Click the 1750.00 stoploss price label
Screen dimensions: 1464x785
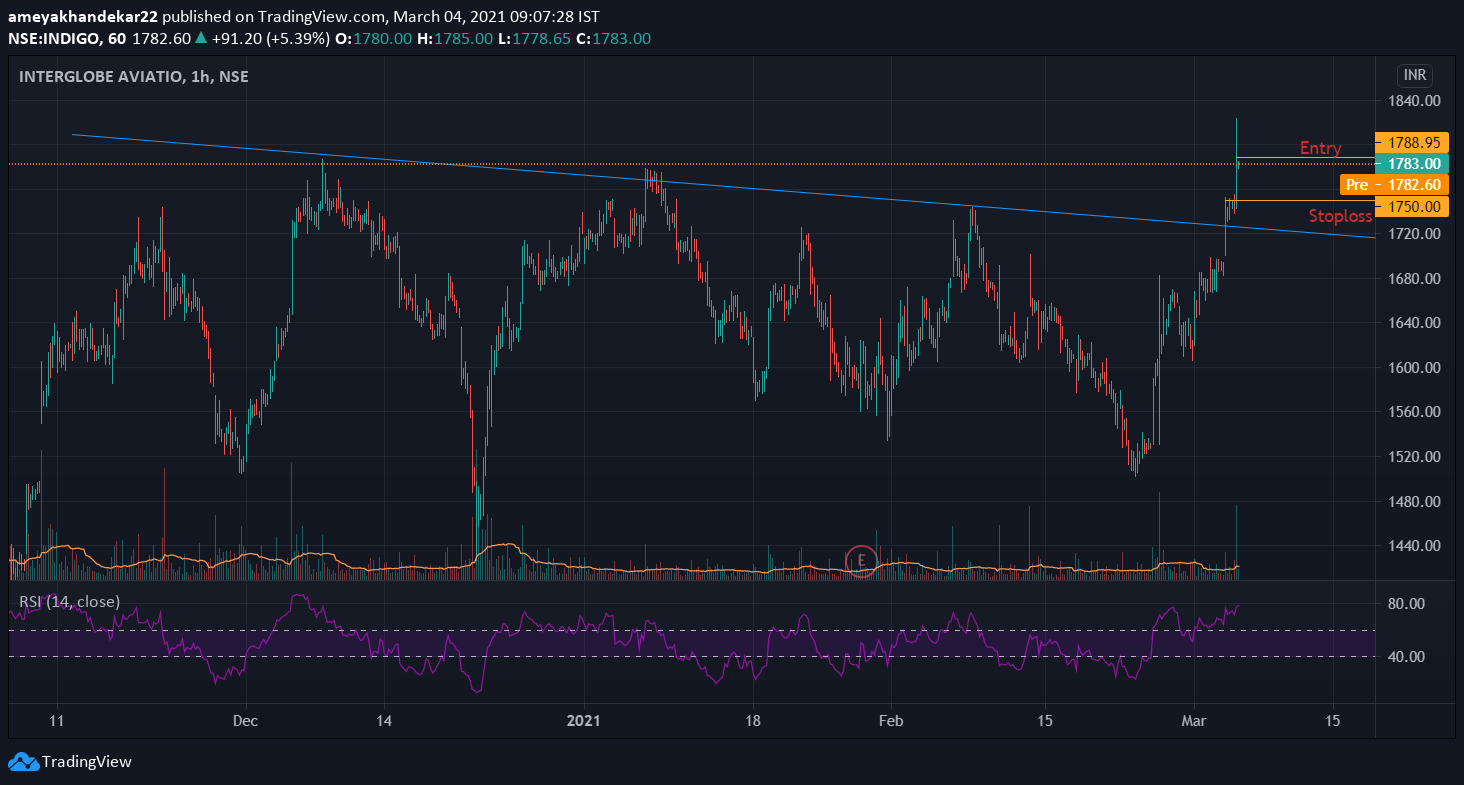(1412, 206)
